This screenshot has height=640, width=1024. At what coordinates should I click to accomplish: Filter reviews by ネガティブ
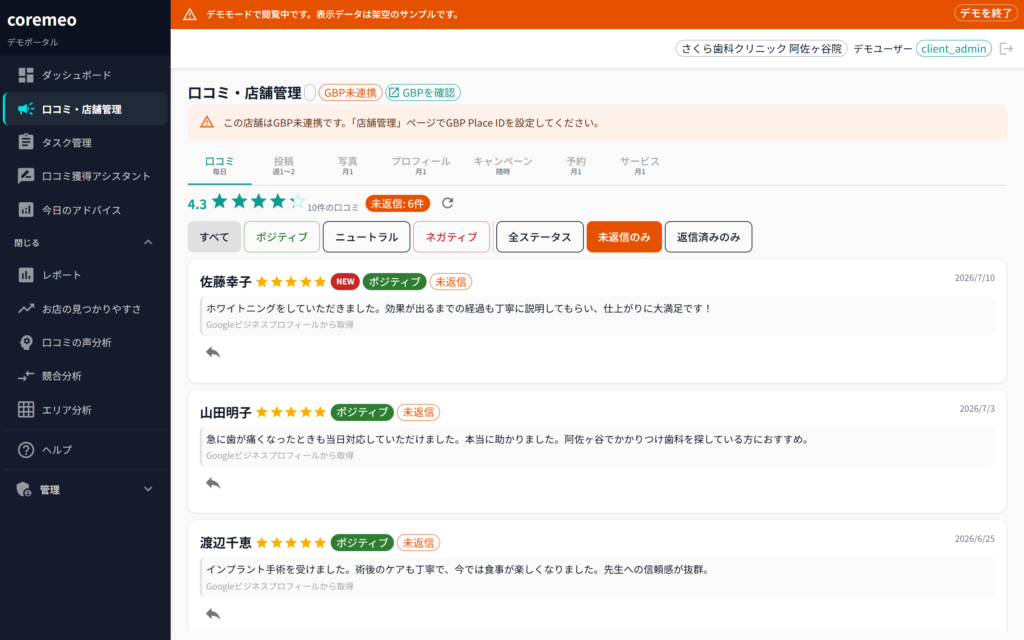point(451,237)
